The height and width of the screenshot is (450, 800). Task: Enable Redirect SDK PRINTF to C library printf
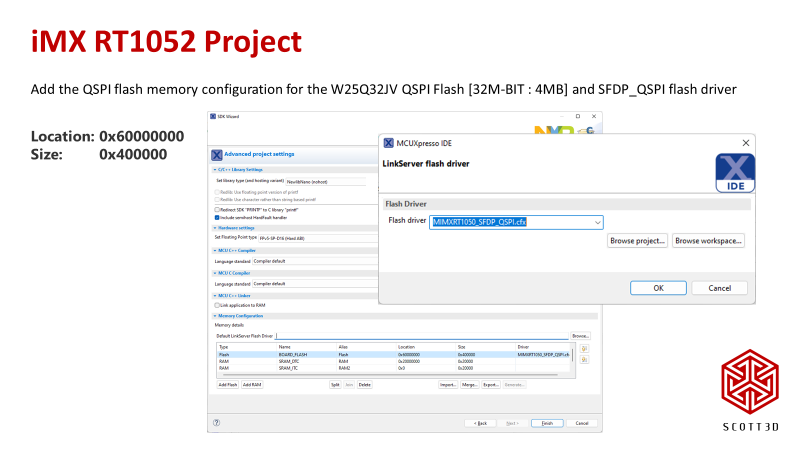pos(217,210)
